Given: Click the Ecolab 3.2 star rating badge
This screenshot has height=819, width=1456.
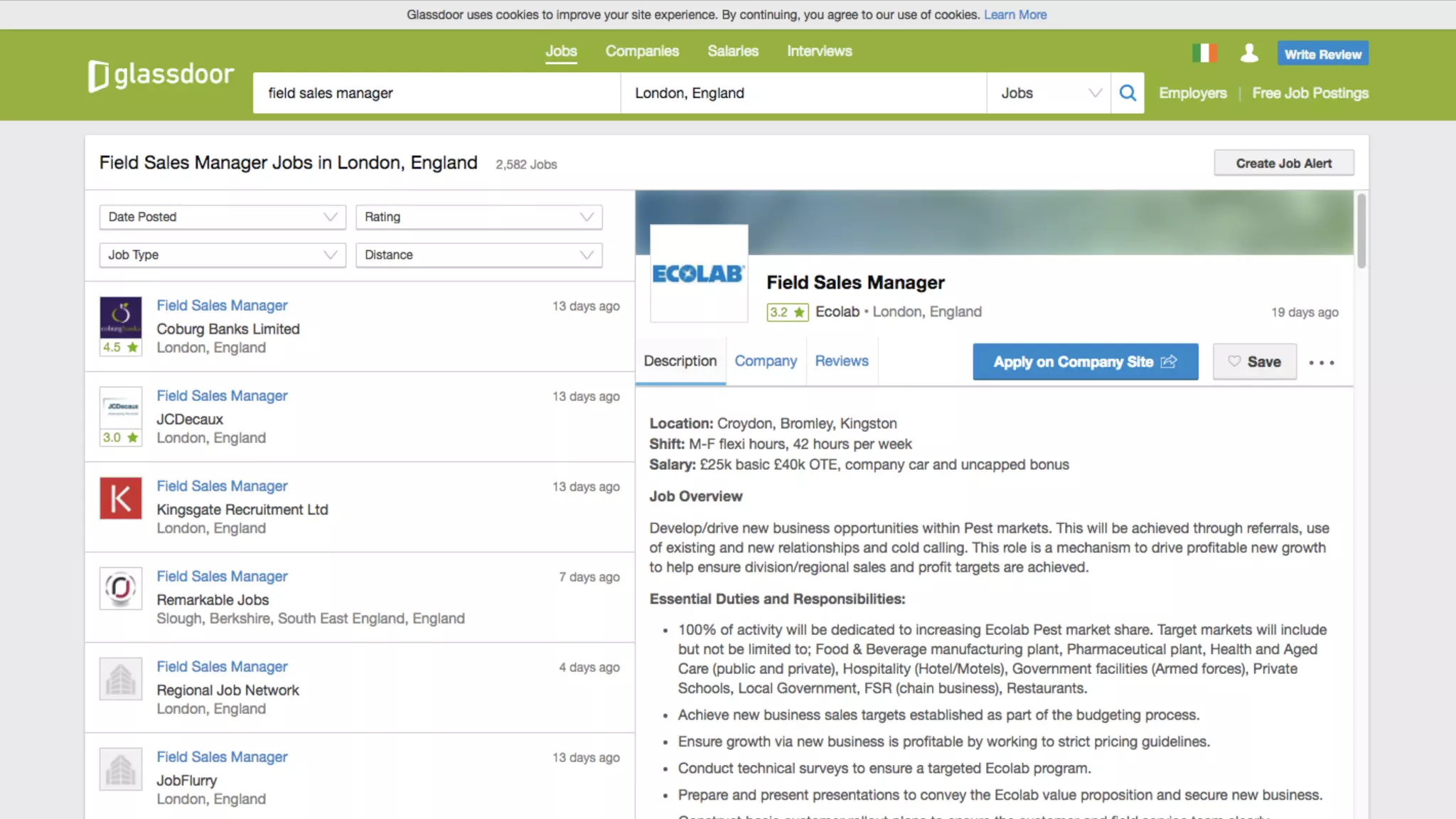Looking at the screenshot, I should click(787, 312).
